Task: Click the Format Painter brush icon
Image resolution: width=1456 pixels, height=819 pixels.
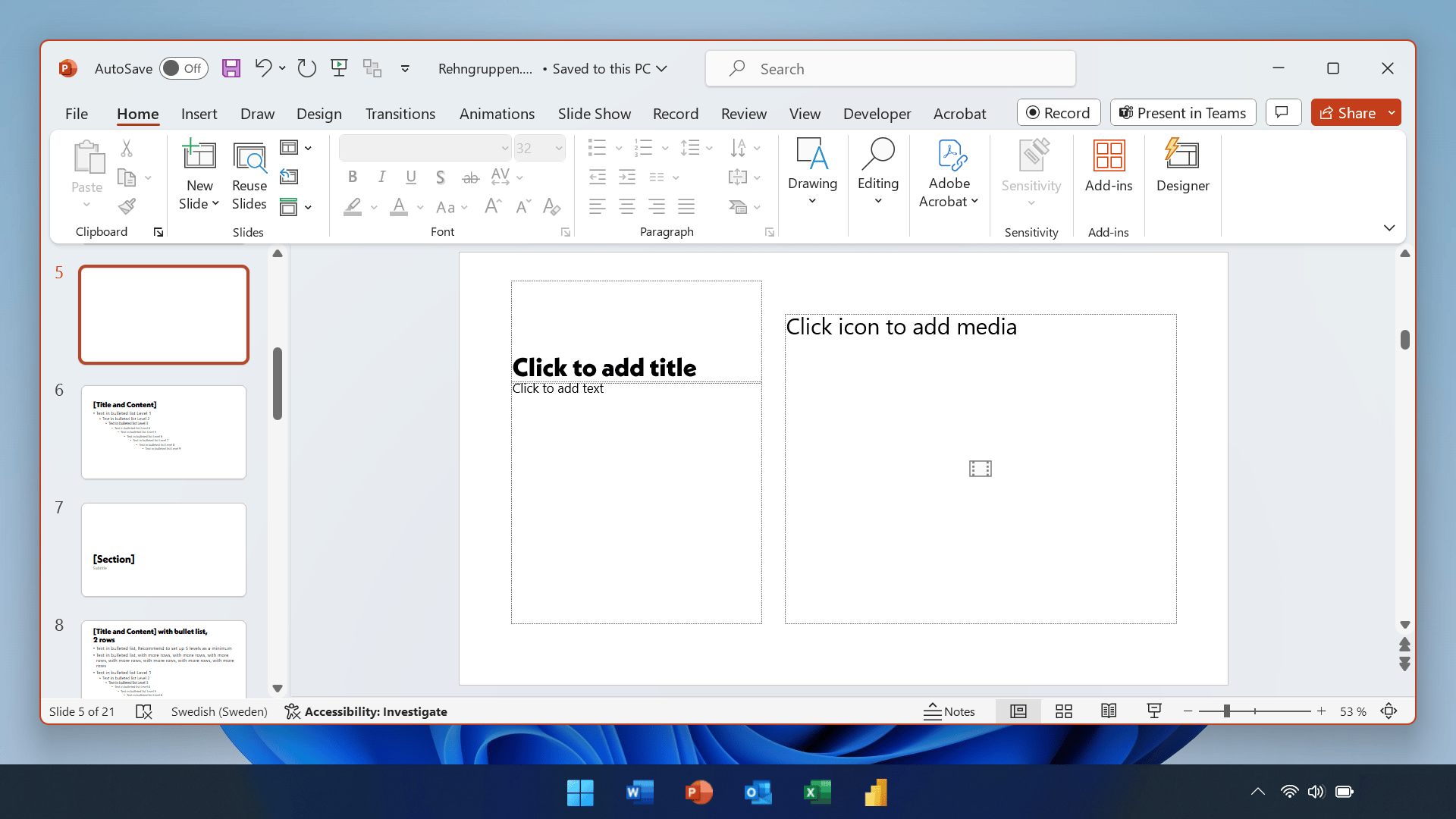Action: coord(127,206)
